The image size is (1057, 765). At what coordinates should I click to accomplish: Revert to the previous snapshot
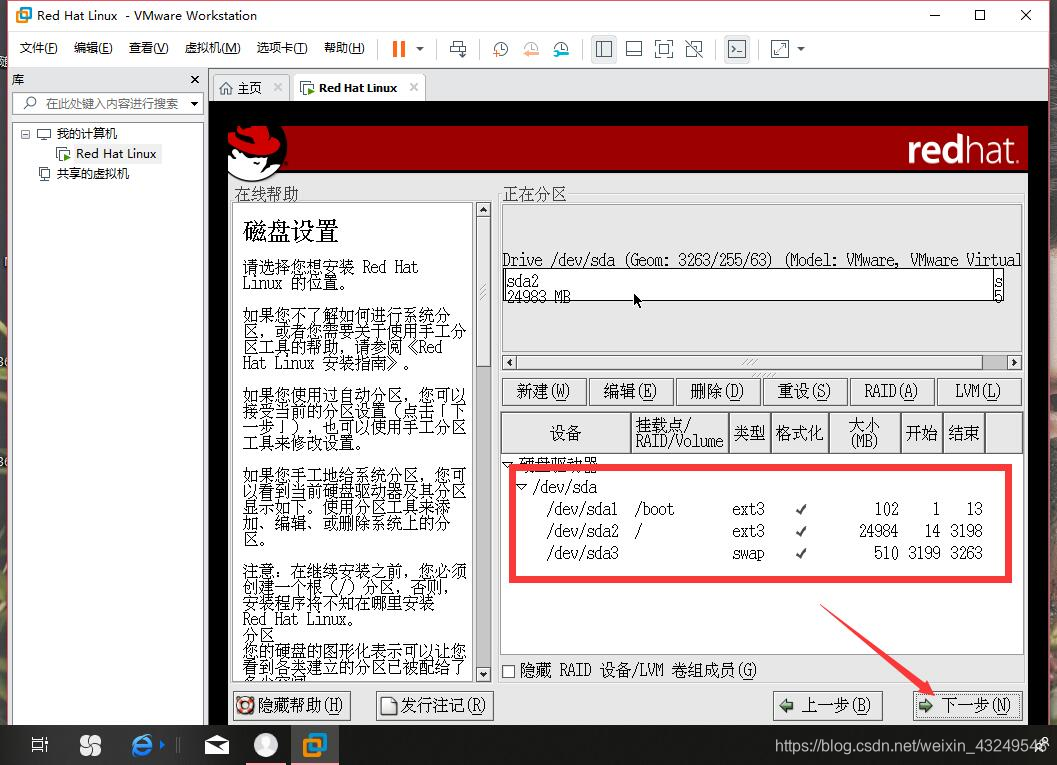click(x=531, y=49)
